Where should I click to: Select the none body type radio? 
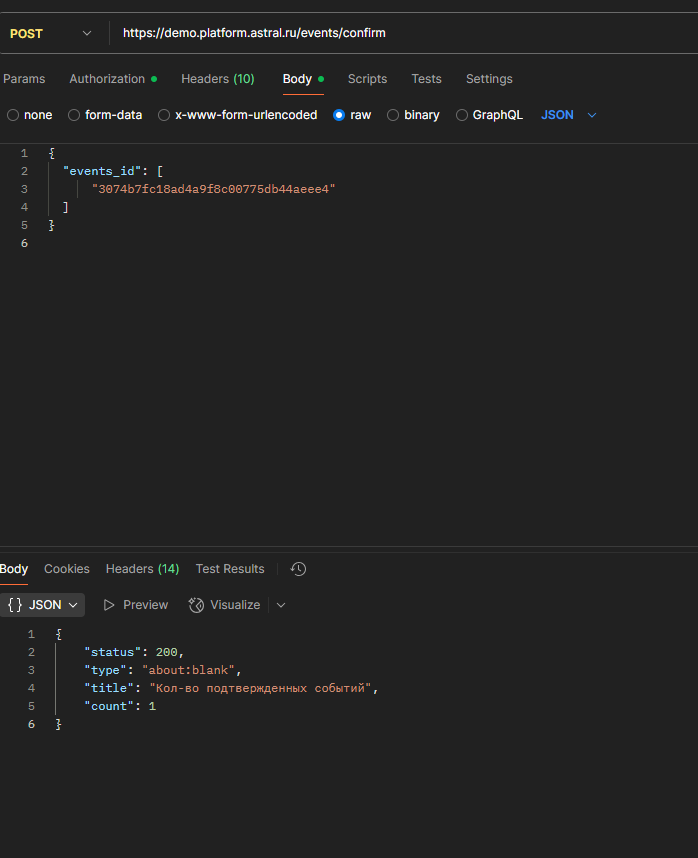pyautogui.click(x=13, y=115)
